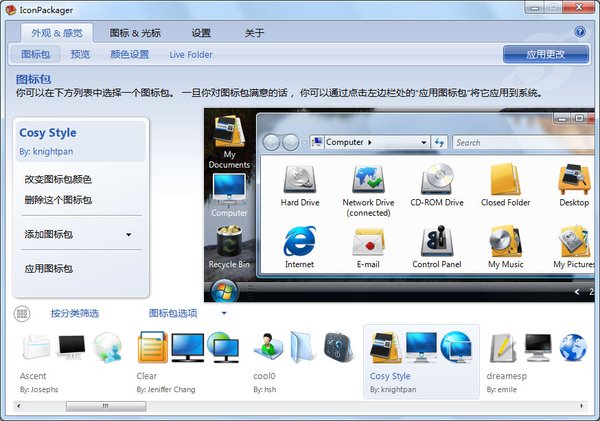
Task: Click the My Pictures icon
Action: (574, 241)
